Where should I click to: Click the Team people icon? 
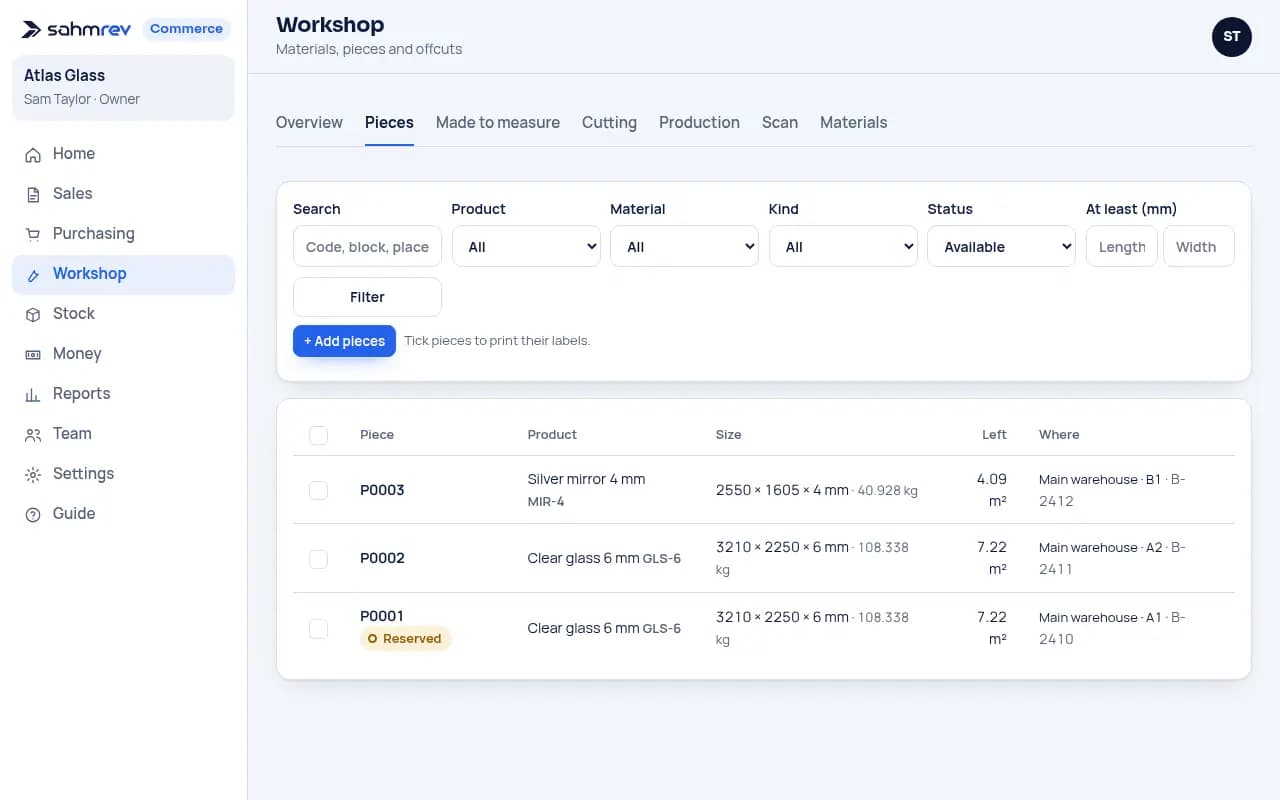click(33, 434)
